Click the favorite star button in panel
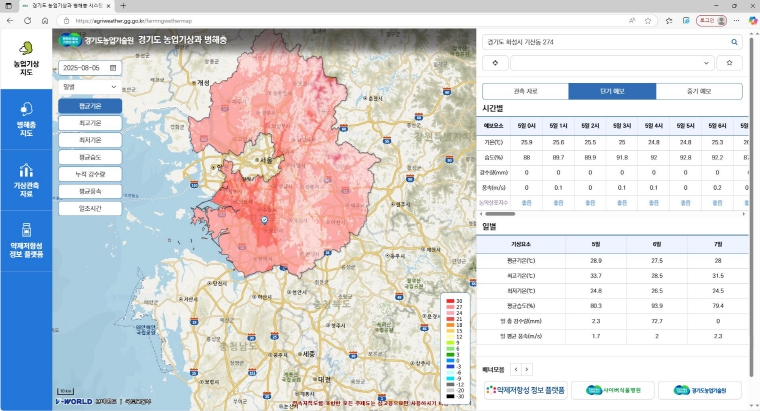The image size is (760, 411). pyautogui.click(x=730, y=63)
